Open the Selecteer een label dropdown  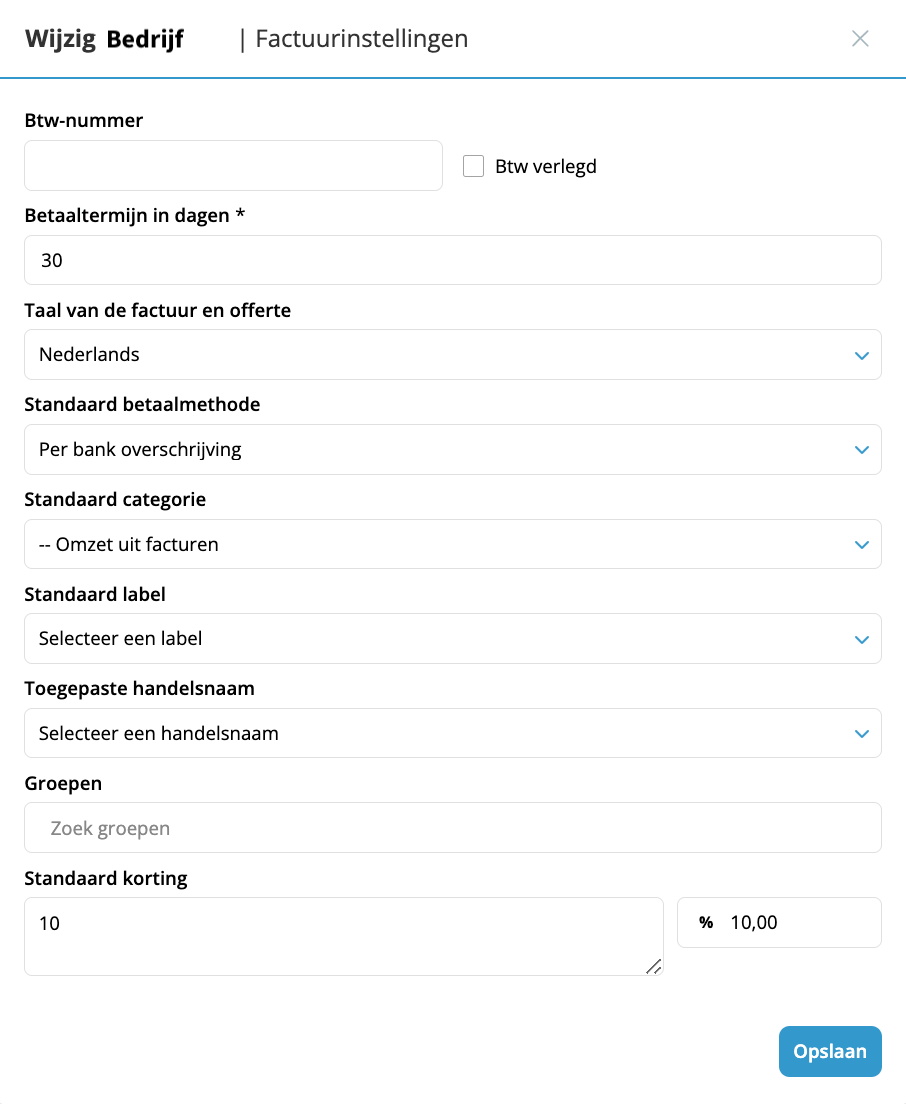pyautogui.click(x=453, y=639)
